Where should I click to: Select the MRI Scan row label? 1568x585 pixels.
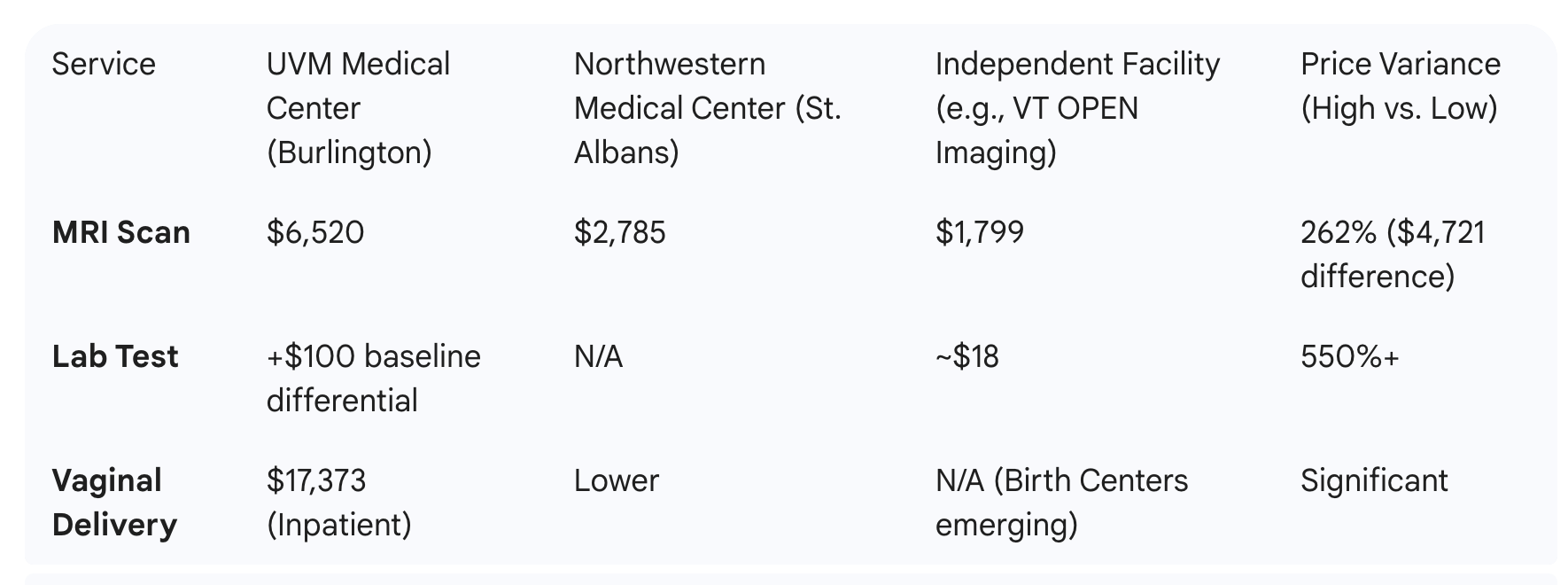(x=121, y=232)
